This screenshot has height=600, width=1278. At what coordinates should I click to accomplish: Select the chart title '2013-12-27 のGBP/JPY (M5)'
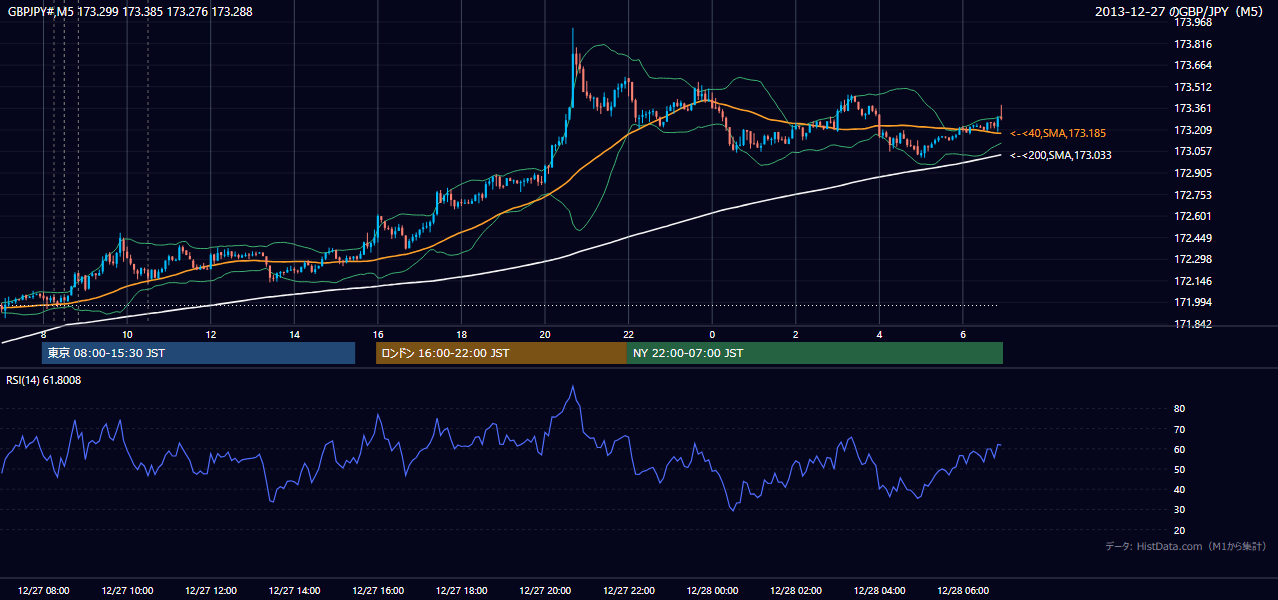[x=1180, y=11]
